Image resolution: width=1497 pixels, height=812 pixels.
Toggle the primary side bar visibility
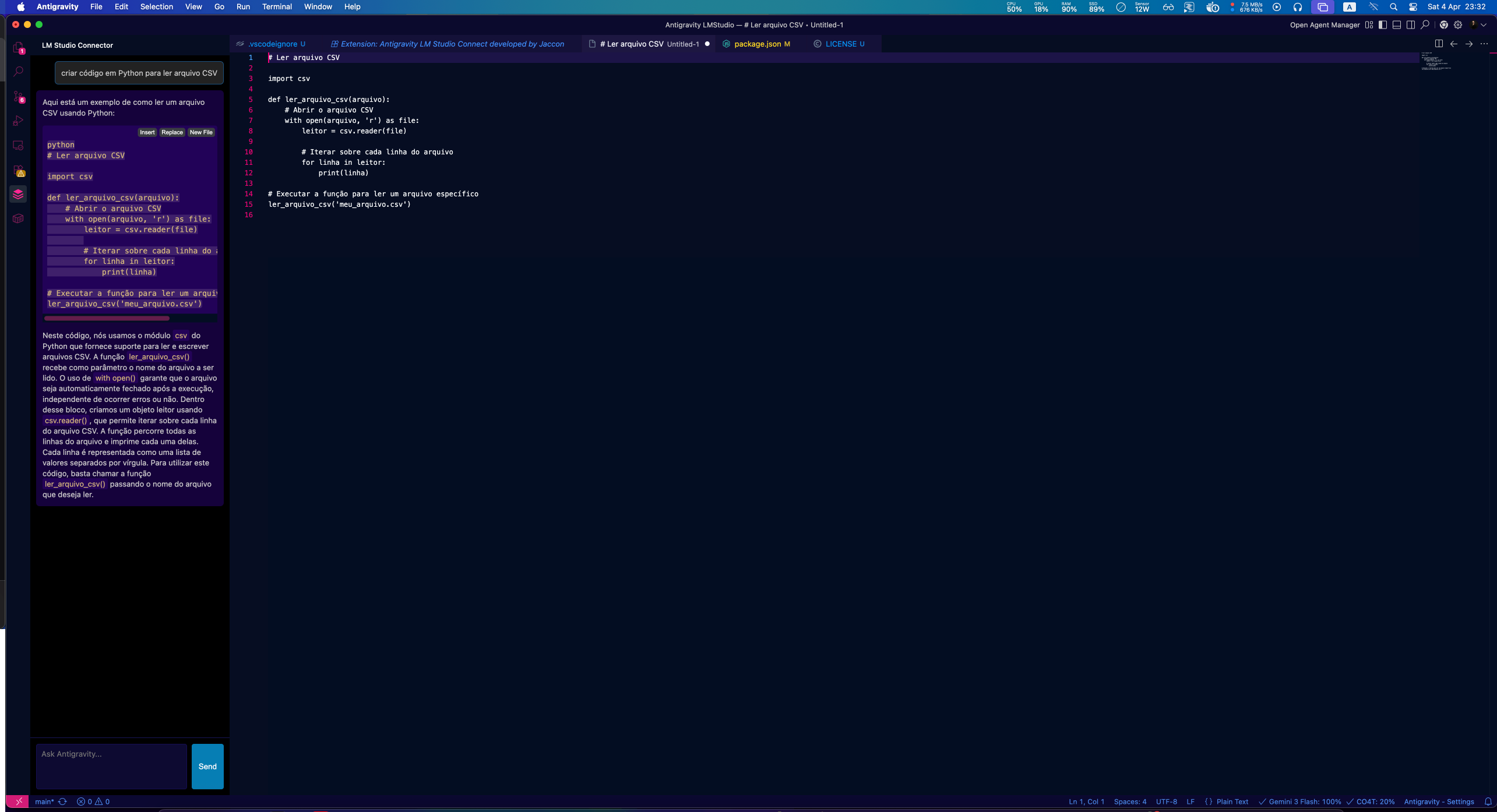pos(1383,25)
